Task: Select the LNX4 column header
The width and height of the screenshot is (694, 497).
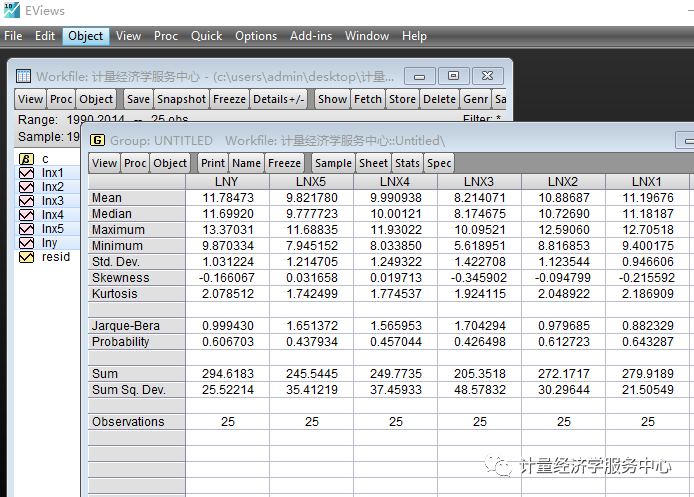Action: point(395,182)
